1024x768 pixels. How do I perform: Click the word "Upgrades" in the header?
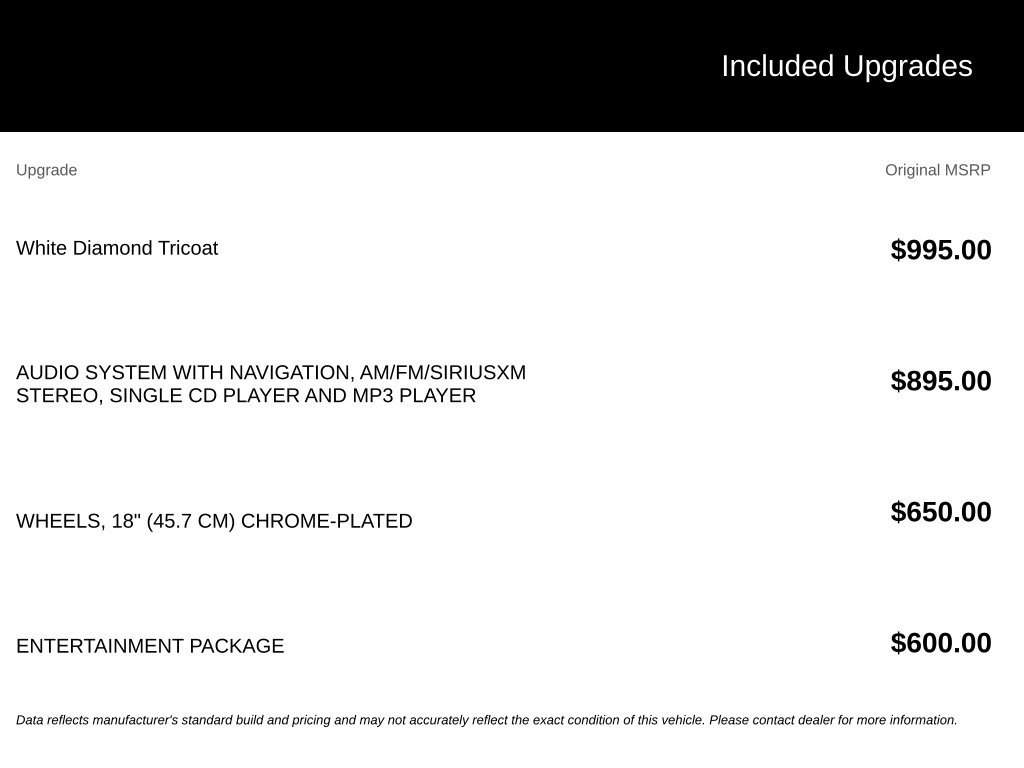point(908,67)
